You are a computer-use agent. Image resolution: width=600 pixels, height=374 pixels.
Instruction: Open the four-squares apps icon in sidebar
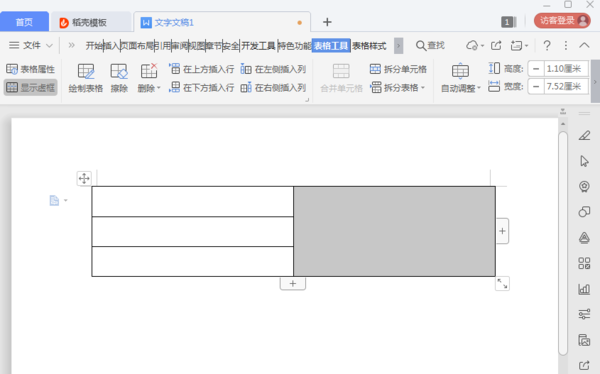584,263
